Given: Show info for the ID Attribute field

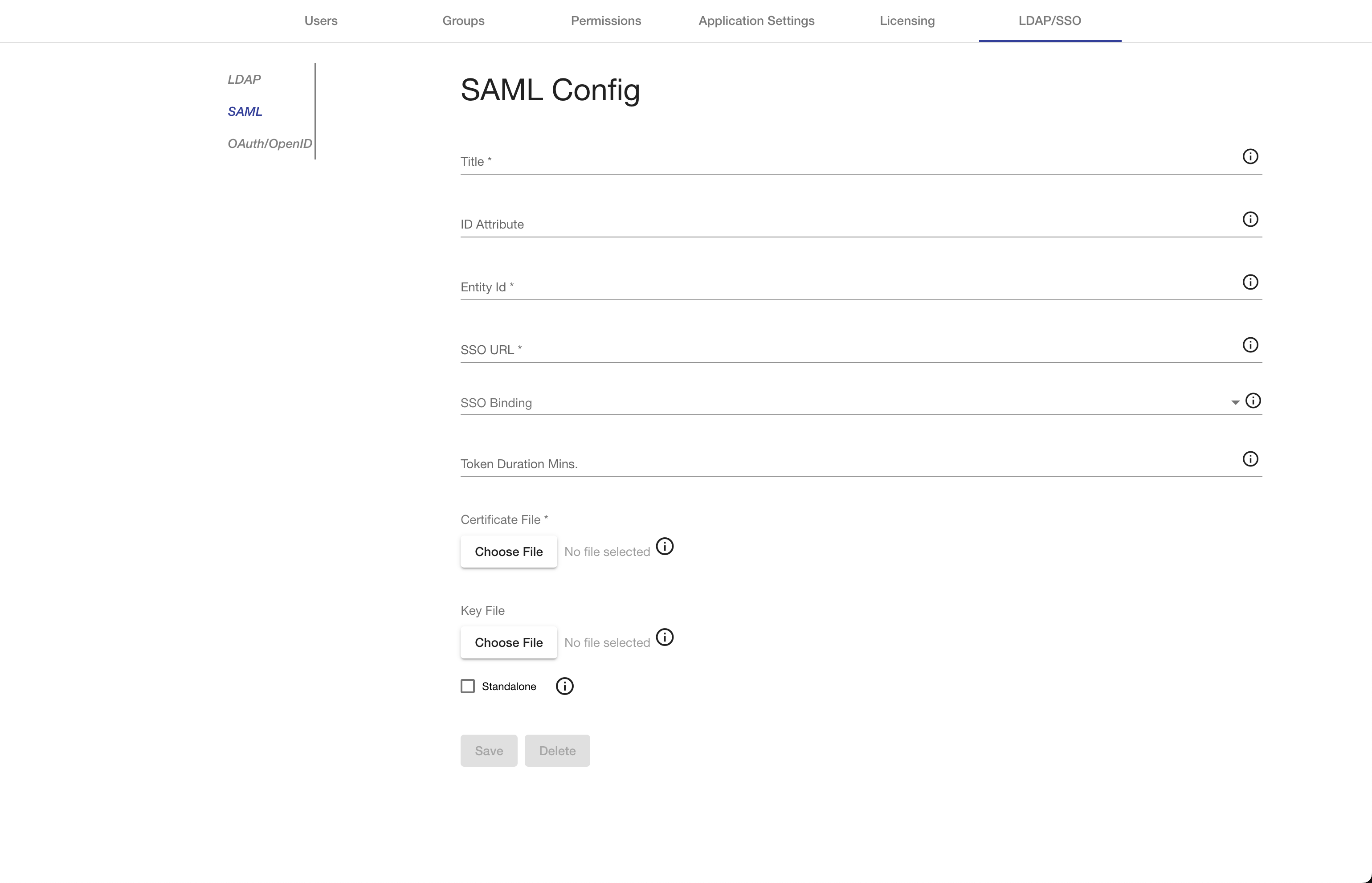Looking at the screenshot, I should 1250,219.
